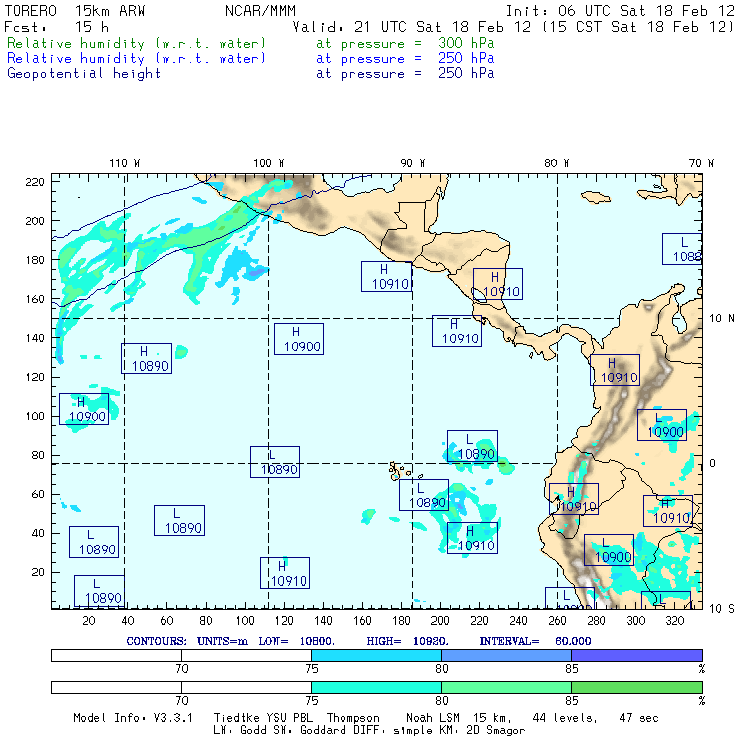Click the "H 10910" box over northwestern Colombia
Screen dimensions: 740x740
click(615, 370)
